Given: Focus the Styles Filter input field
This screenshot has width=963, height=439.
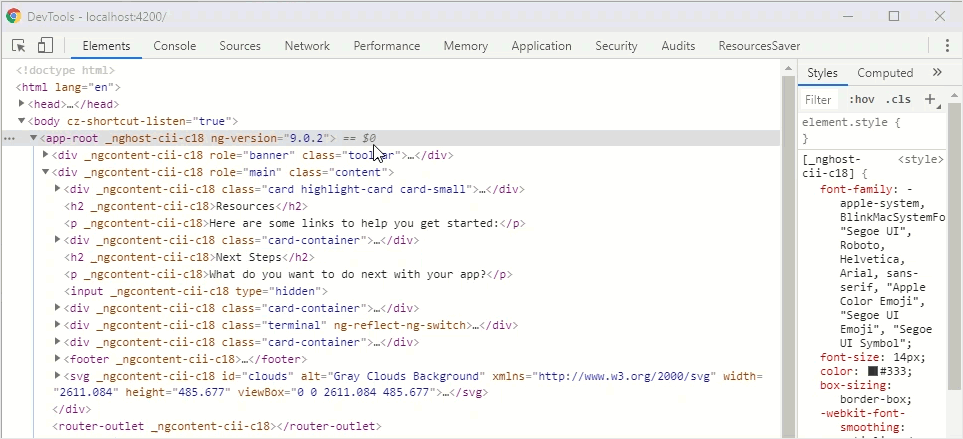Looking at the screenshot, I should click(819, 99).
